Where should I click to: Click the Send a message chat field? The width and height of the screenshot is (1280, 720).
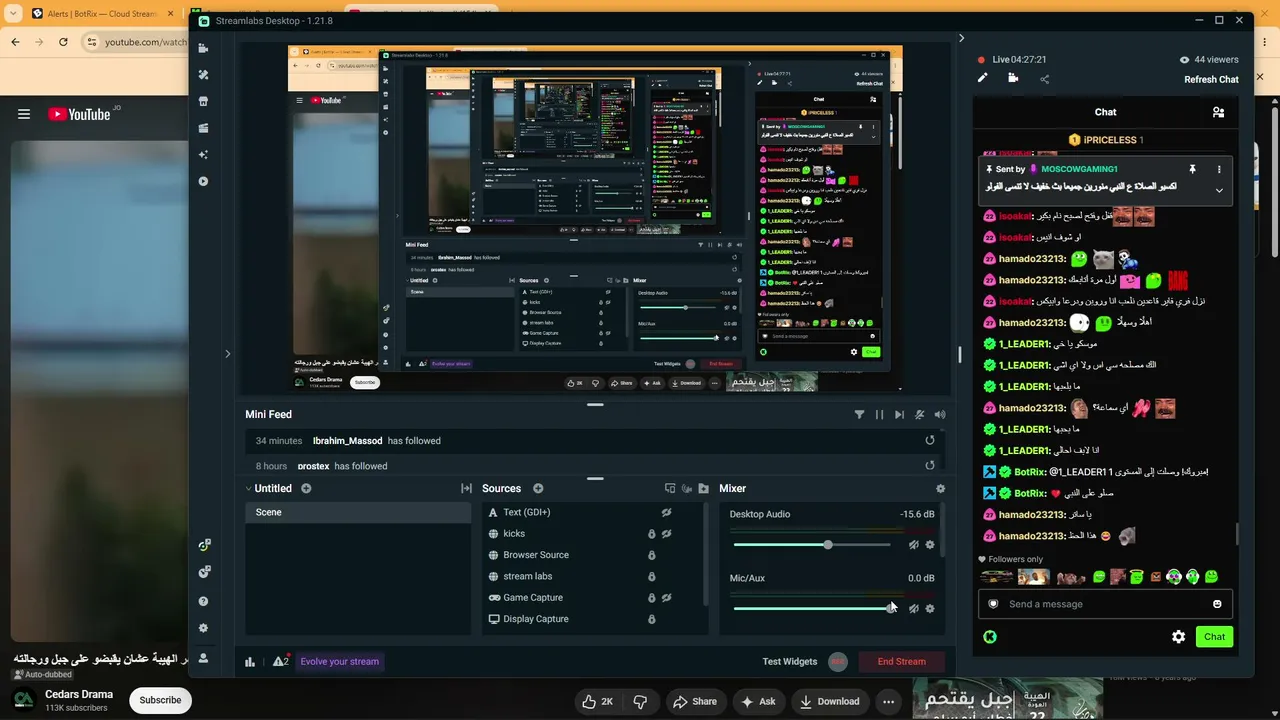[1105, 604]
